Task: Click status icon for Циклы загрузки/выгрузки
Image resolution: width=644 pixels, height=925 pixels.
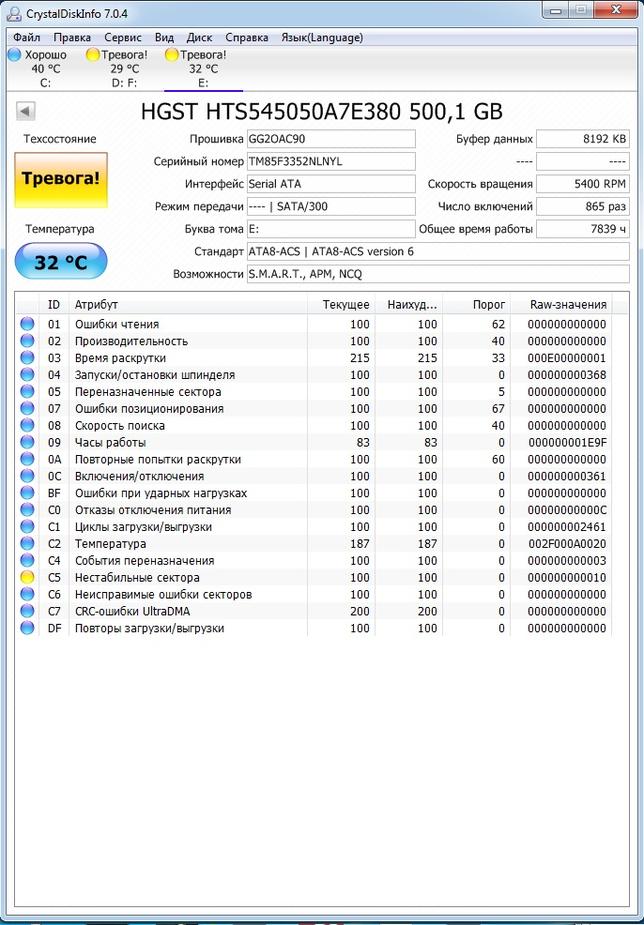Action: point(27,526)
